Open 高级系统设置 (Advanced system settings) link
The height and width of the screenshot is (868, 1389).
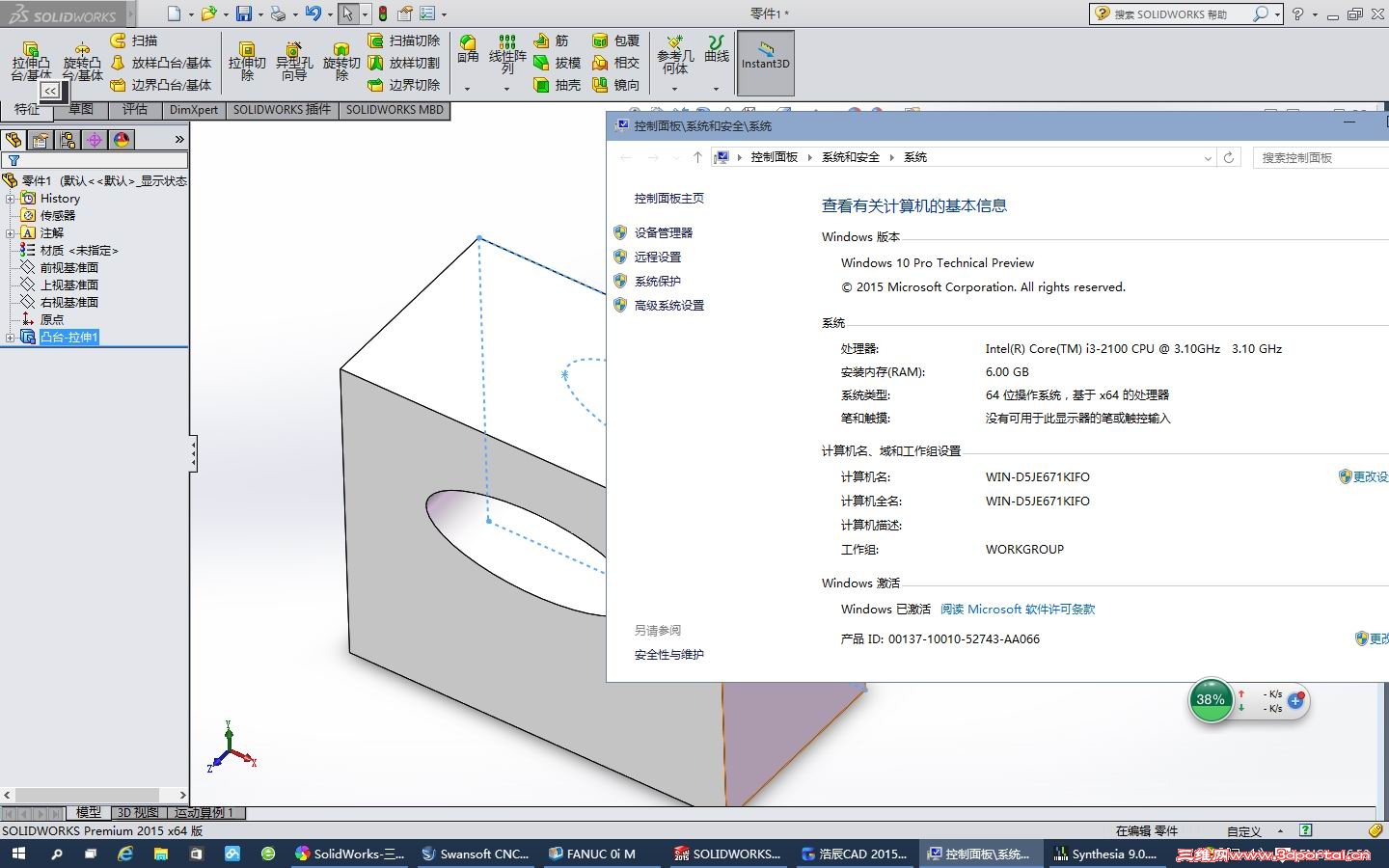click(669, 305)
